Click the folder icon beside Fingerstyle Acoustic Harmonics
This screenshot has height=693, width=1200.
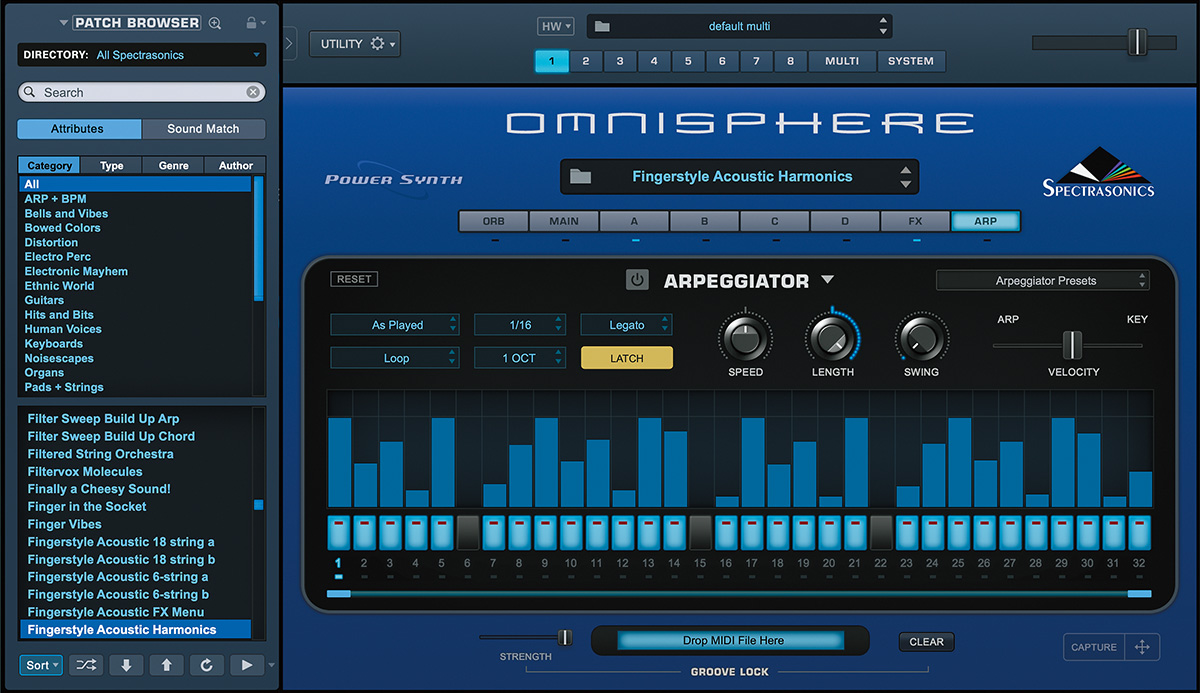coord(580,177)
